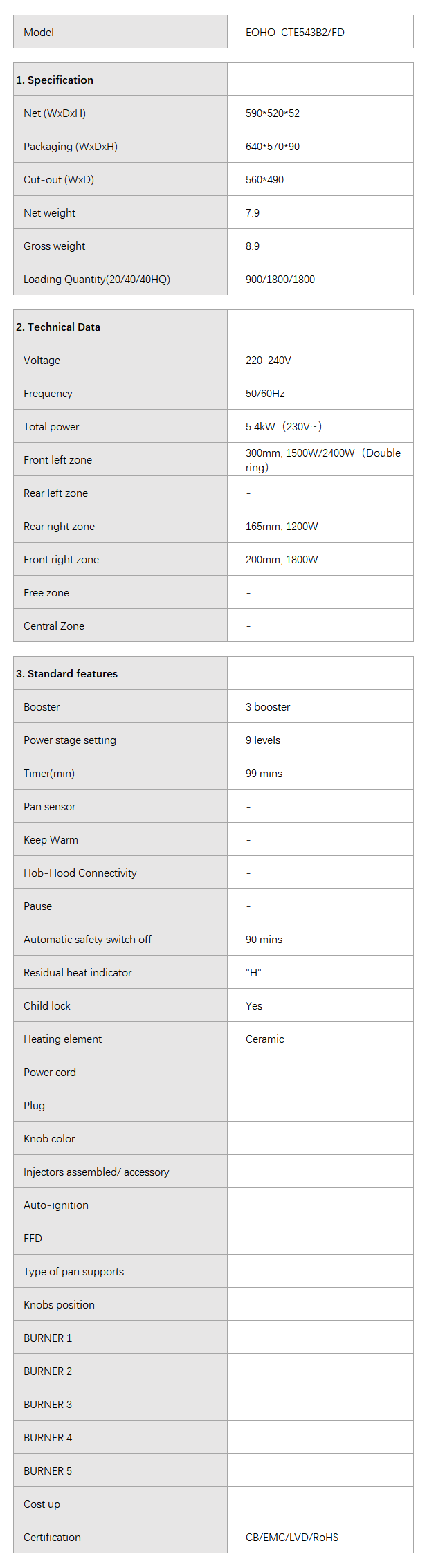Select the Timer value '99 mins'
Image resolution: width=427 pixels, height=1568 pixels.
coord(264,773)
